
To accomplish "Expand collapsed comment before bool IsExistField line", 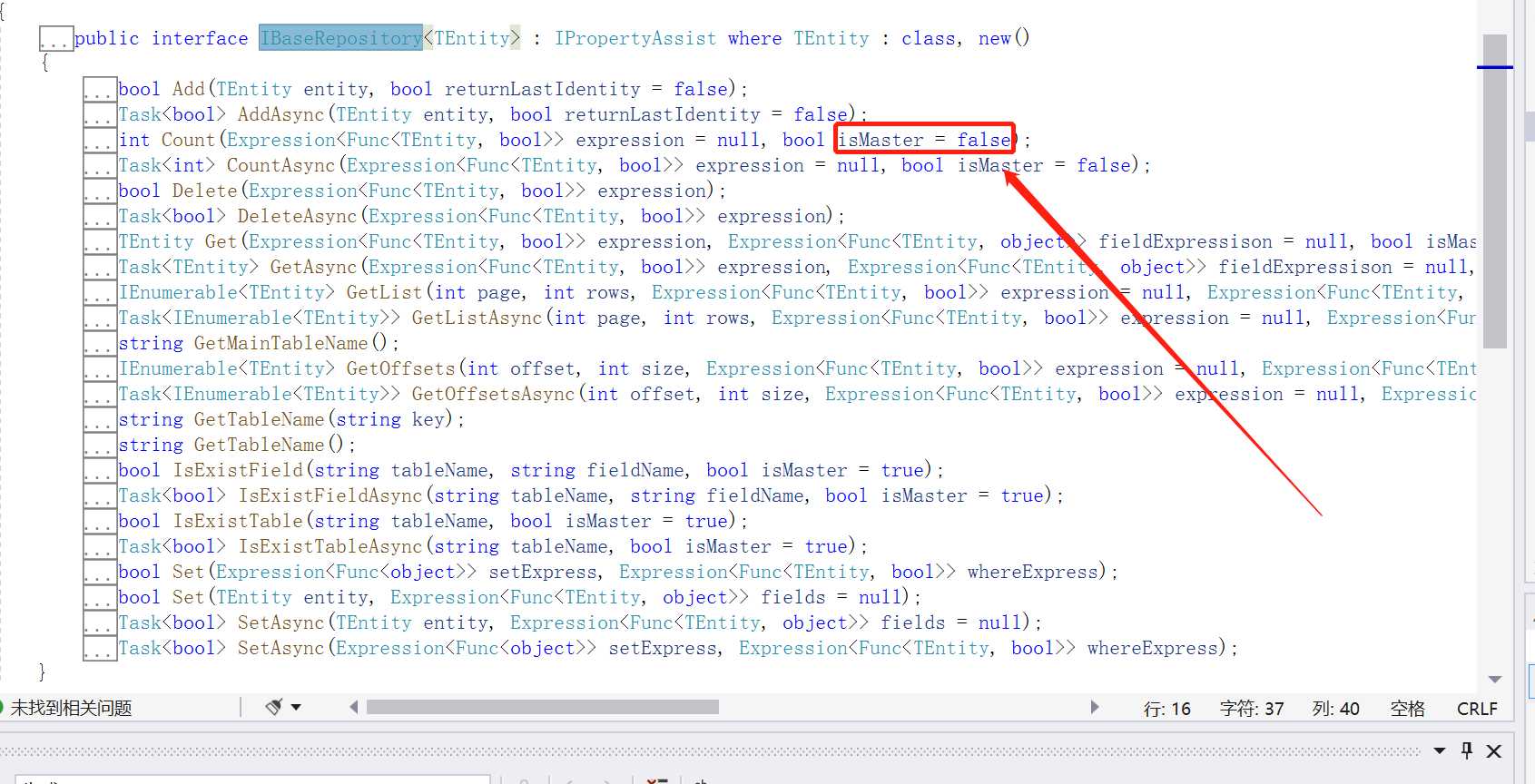I will [100, 471].
